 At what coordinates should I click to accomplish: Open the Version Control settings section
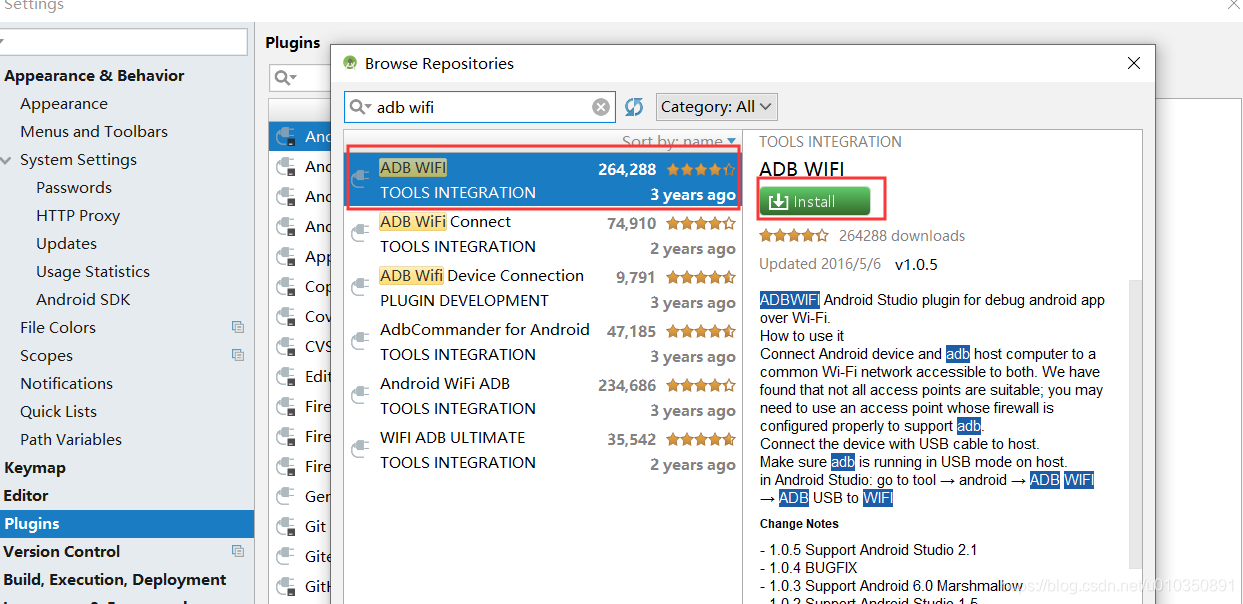[62, 551]
